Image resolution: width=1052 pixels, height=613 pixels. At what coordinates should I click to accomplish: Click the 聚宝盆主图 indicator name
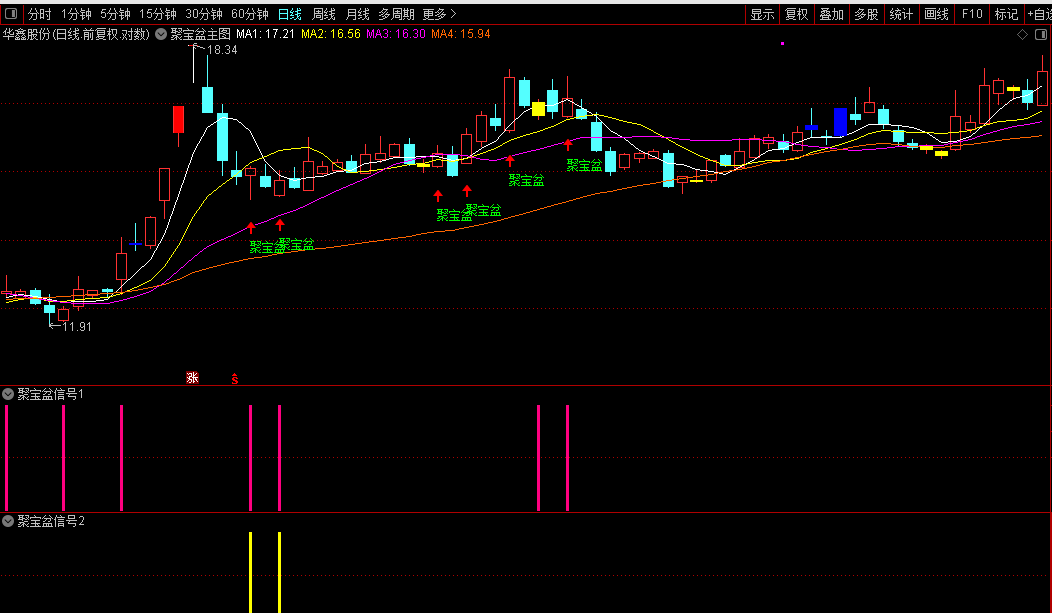coord(200,34)
